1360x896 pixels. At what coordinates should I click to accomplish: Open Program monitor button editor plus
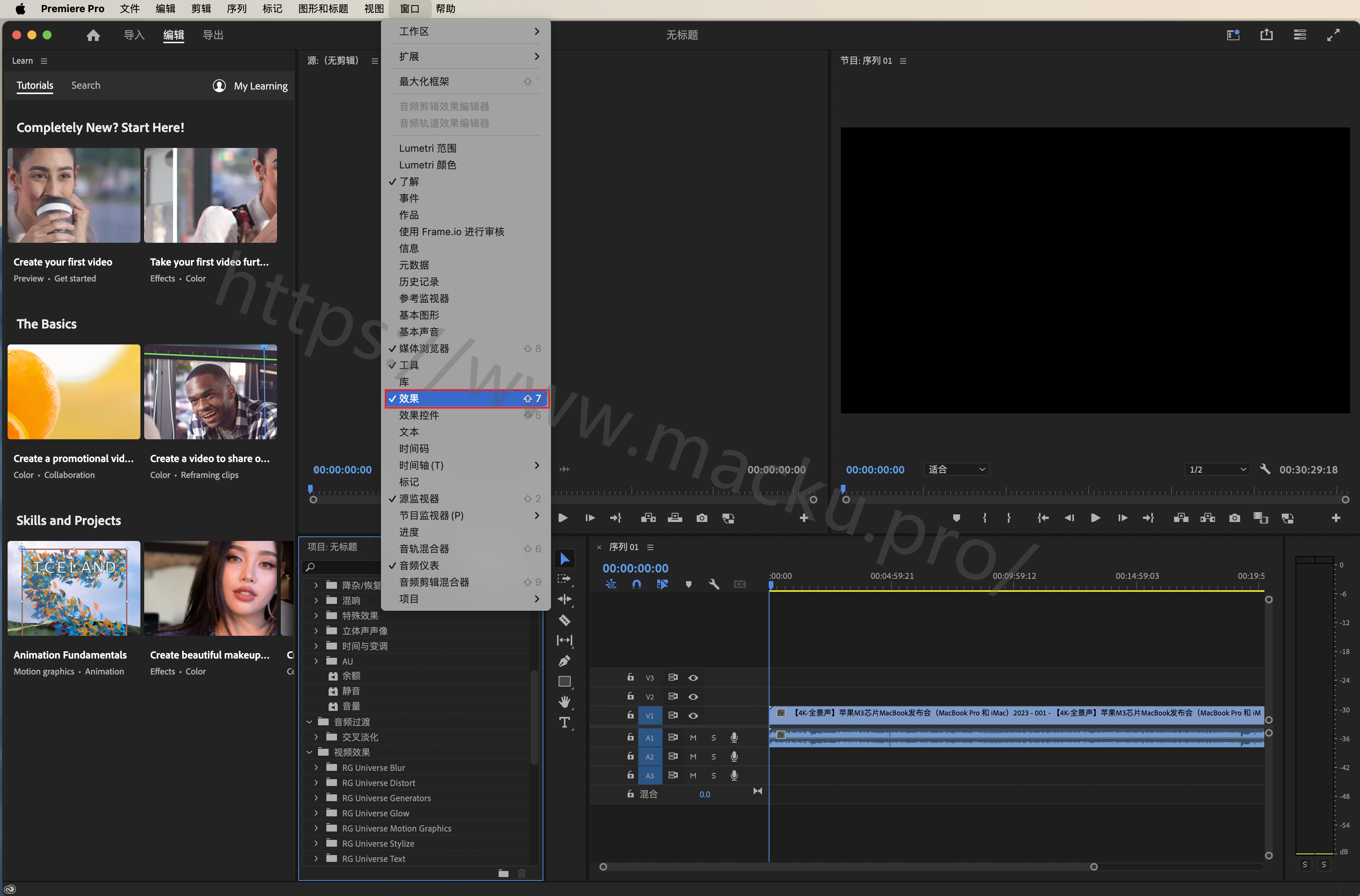coord(1335,518)
